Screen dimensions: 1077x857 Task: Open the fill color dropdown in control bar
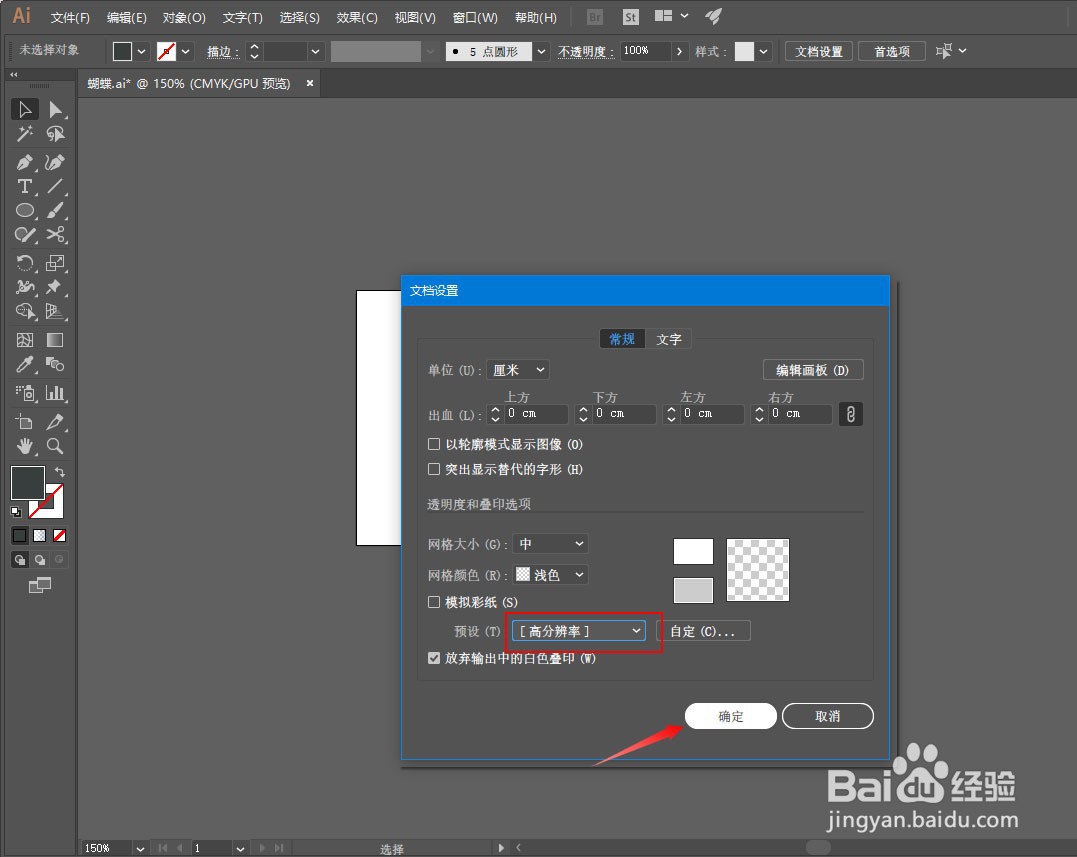click(x=141, y=52)
